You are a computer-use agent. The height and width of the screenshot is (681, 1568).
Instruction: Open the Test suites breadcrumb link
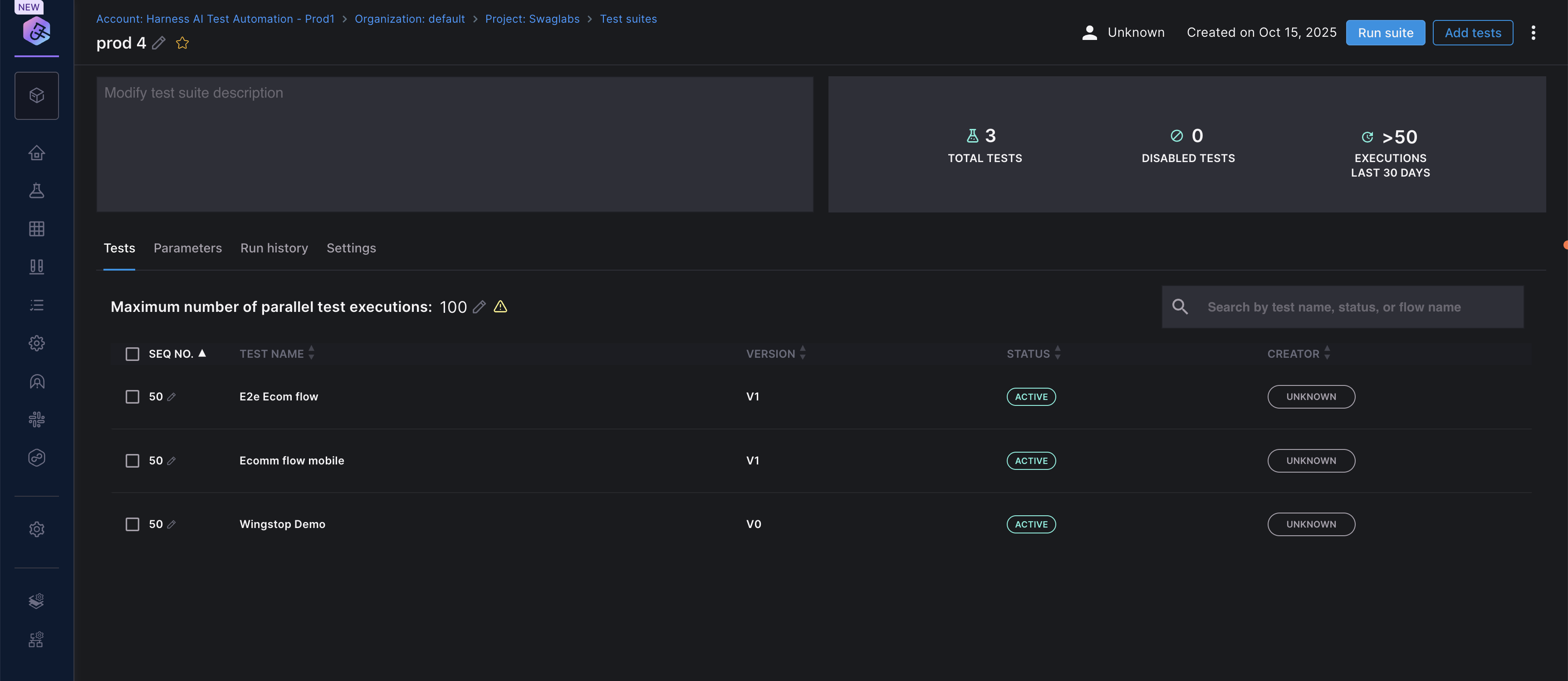(628, 19)
